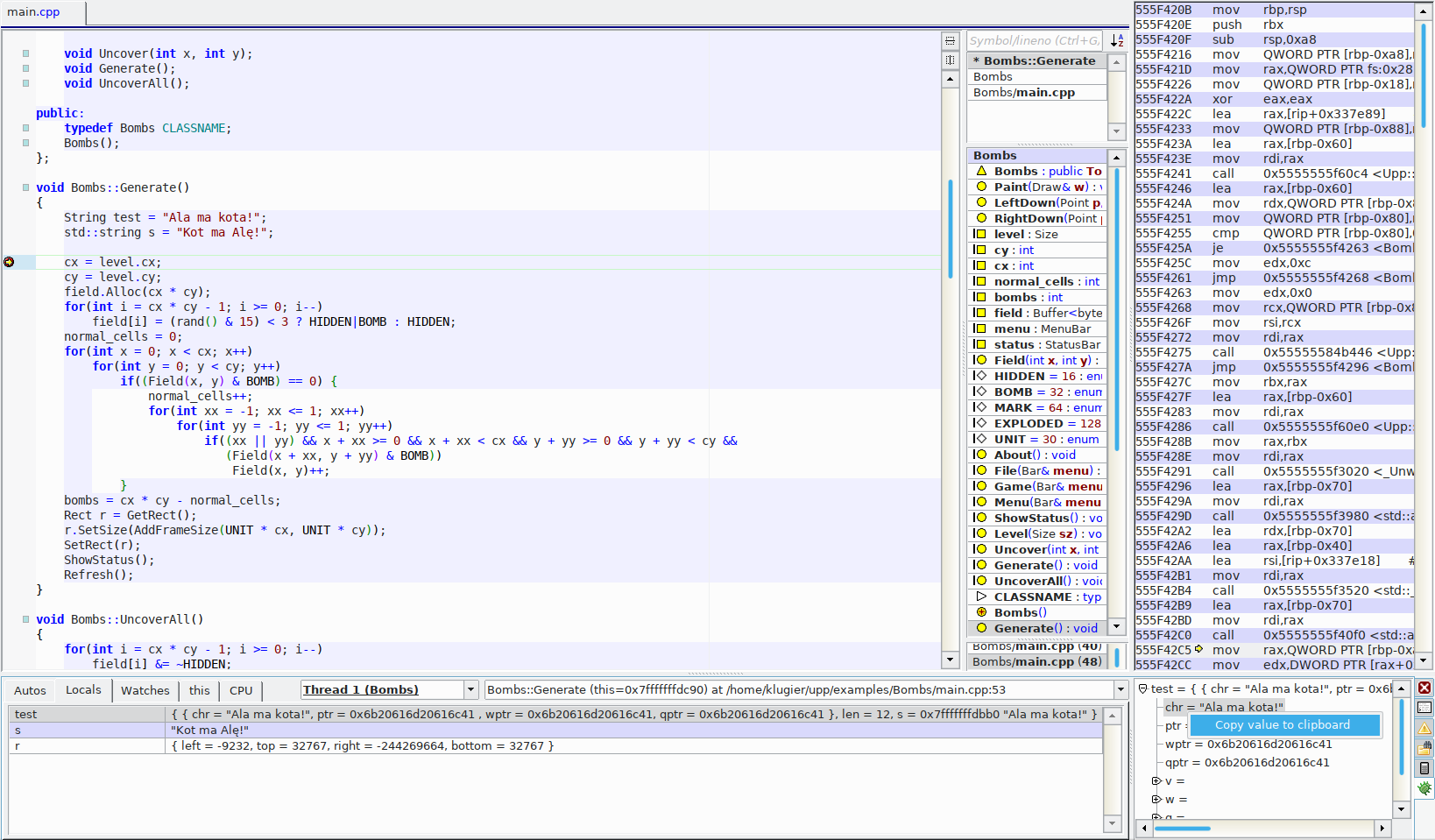
Task: Open the Bombs::Generate stack frame dropdown
Action: point(1120,690)
